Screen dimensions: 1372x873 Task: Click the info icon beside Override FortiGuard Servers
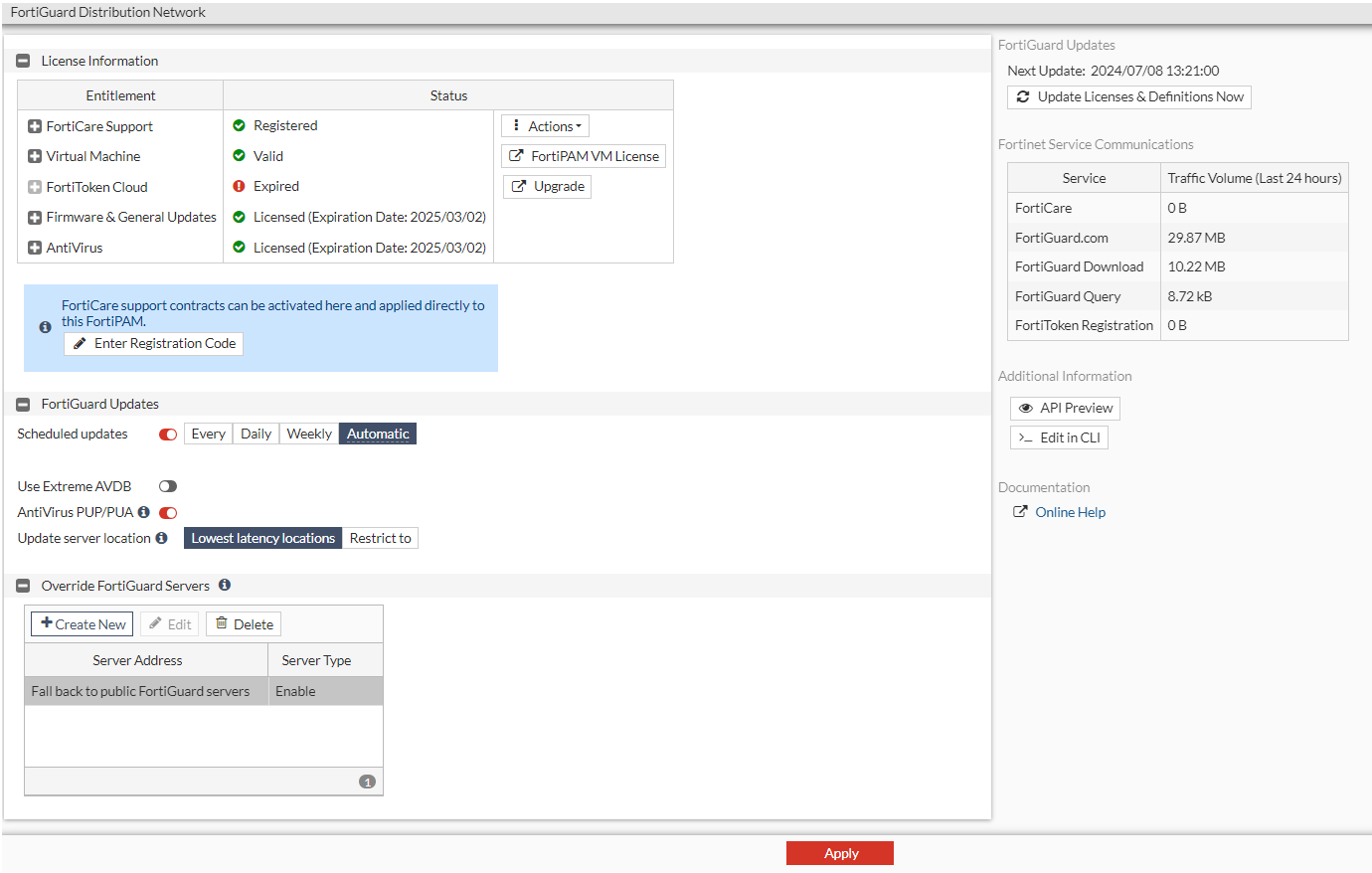[x=225, y=585]
